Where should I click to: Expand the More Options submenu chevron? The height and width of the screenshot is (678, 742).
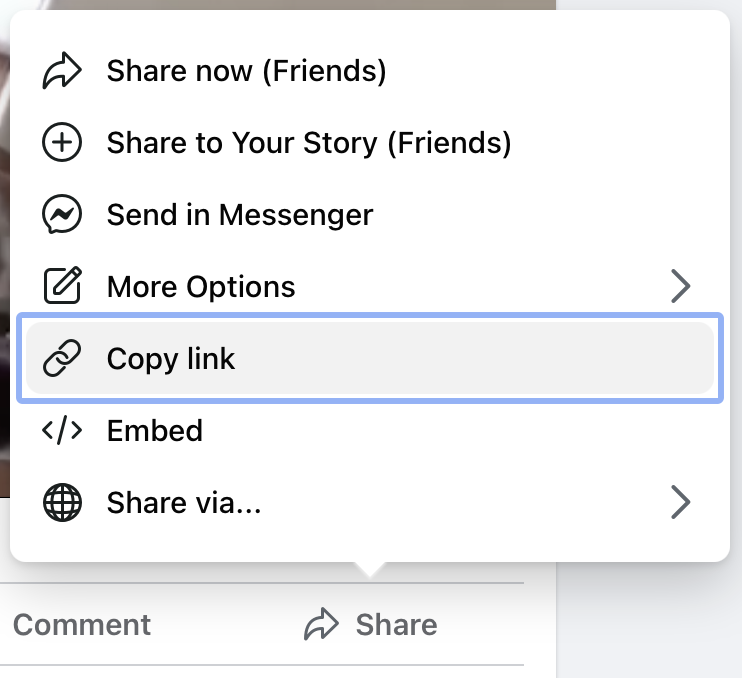(x=681, y=286)
